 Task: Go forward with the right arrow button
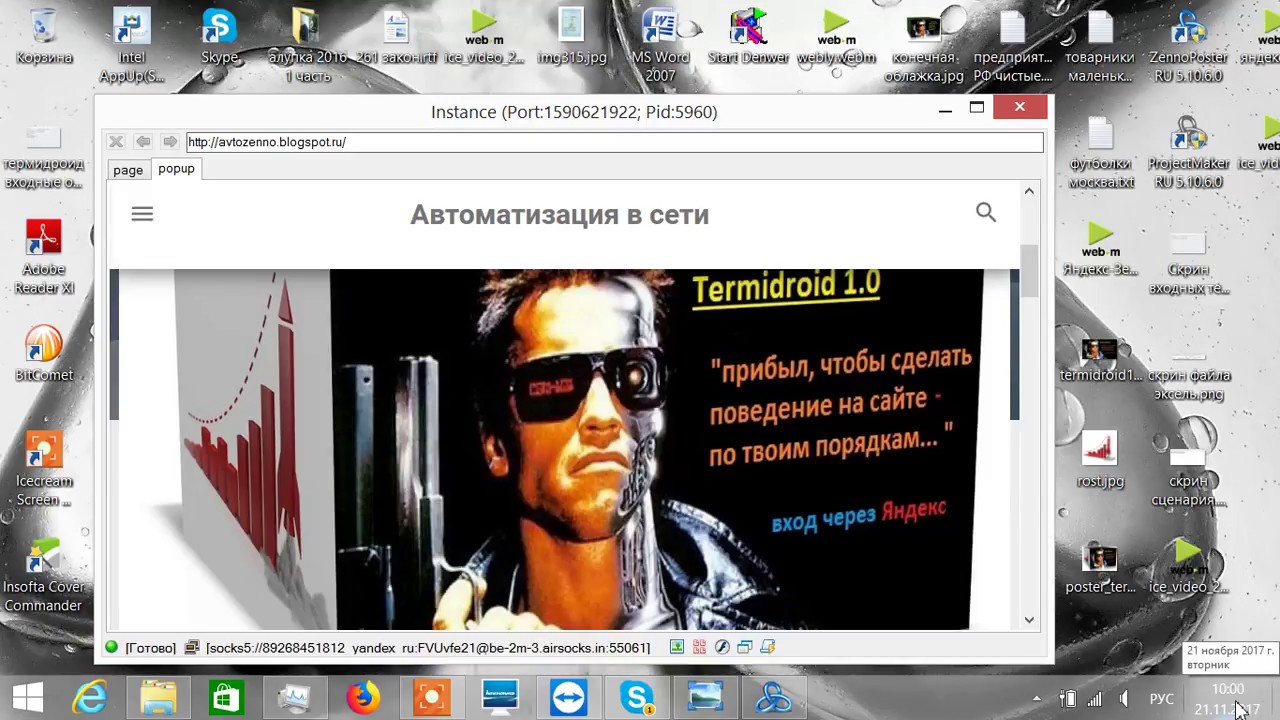[170, 142]
